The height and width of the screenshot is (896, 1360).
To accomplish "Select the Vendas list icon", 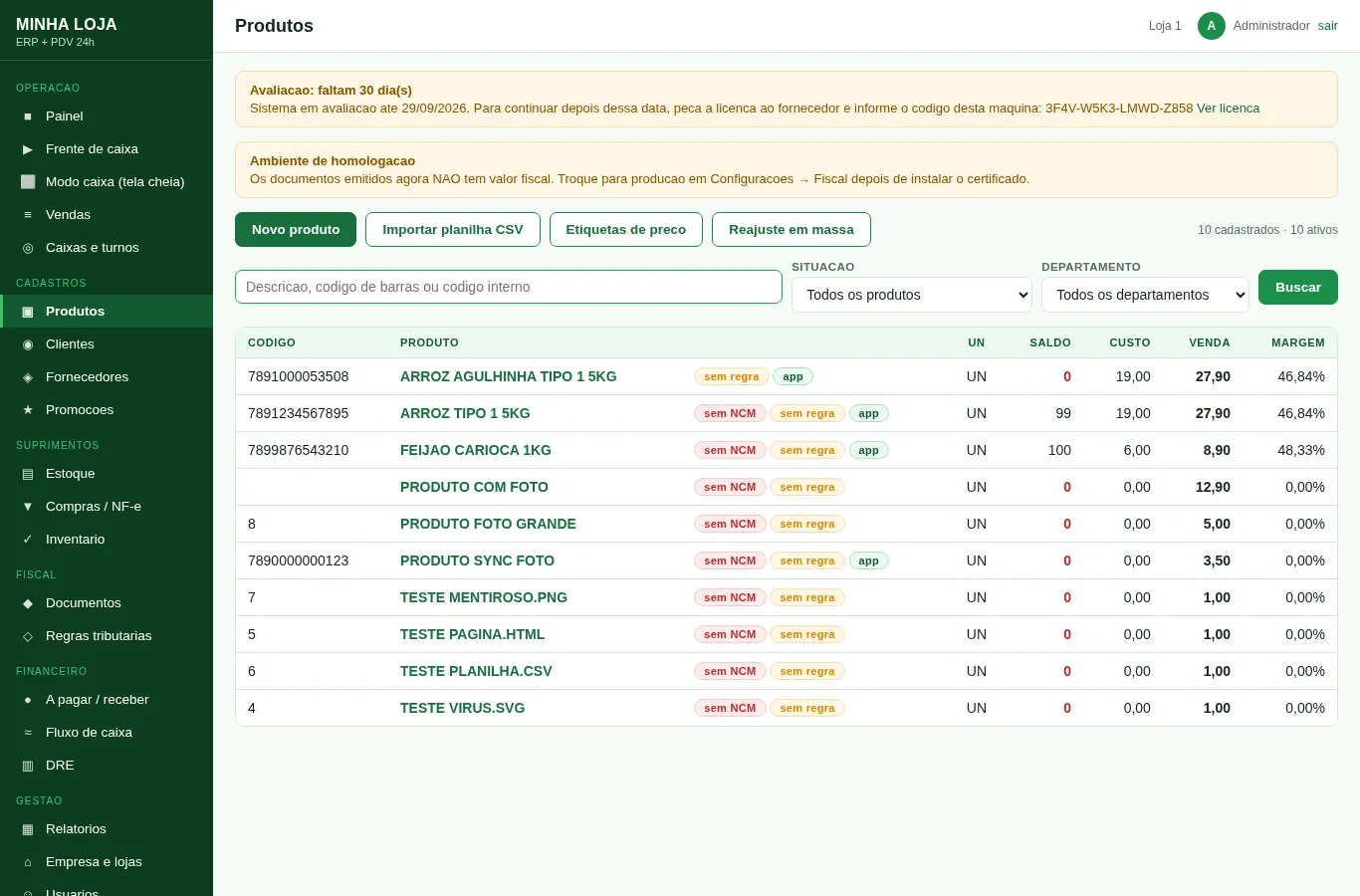I will click(28, 215).
